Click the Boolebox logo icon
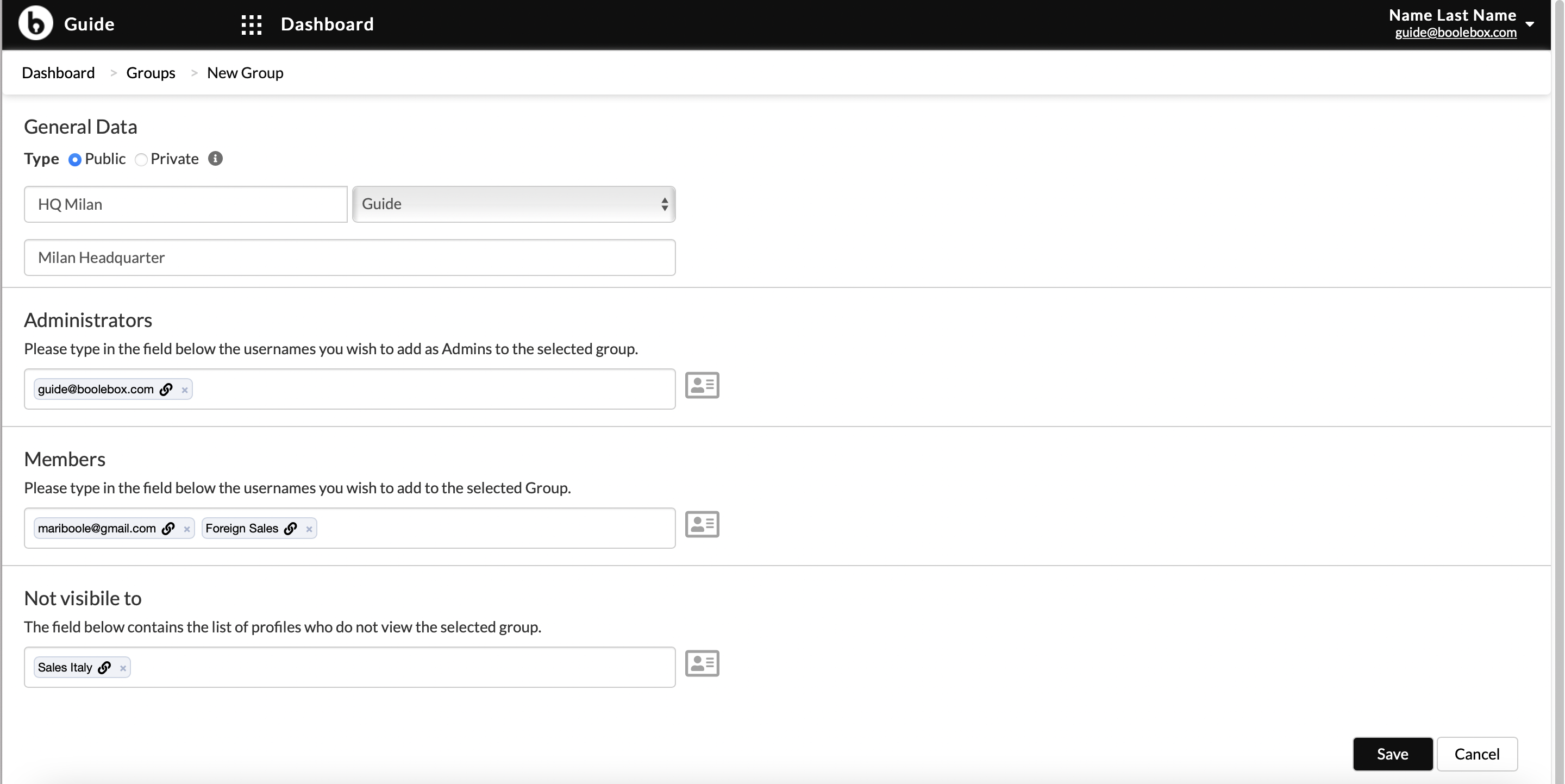Screen dimensions: 1565x784 35,23
